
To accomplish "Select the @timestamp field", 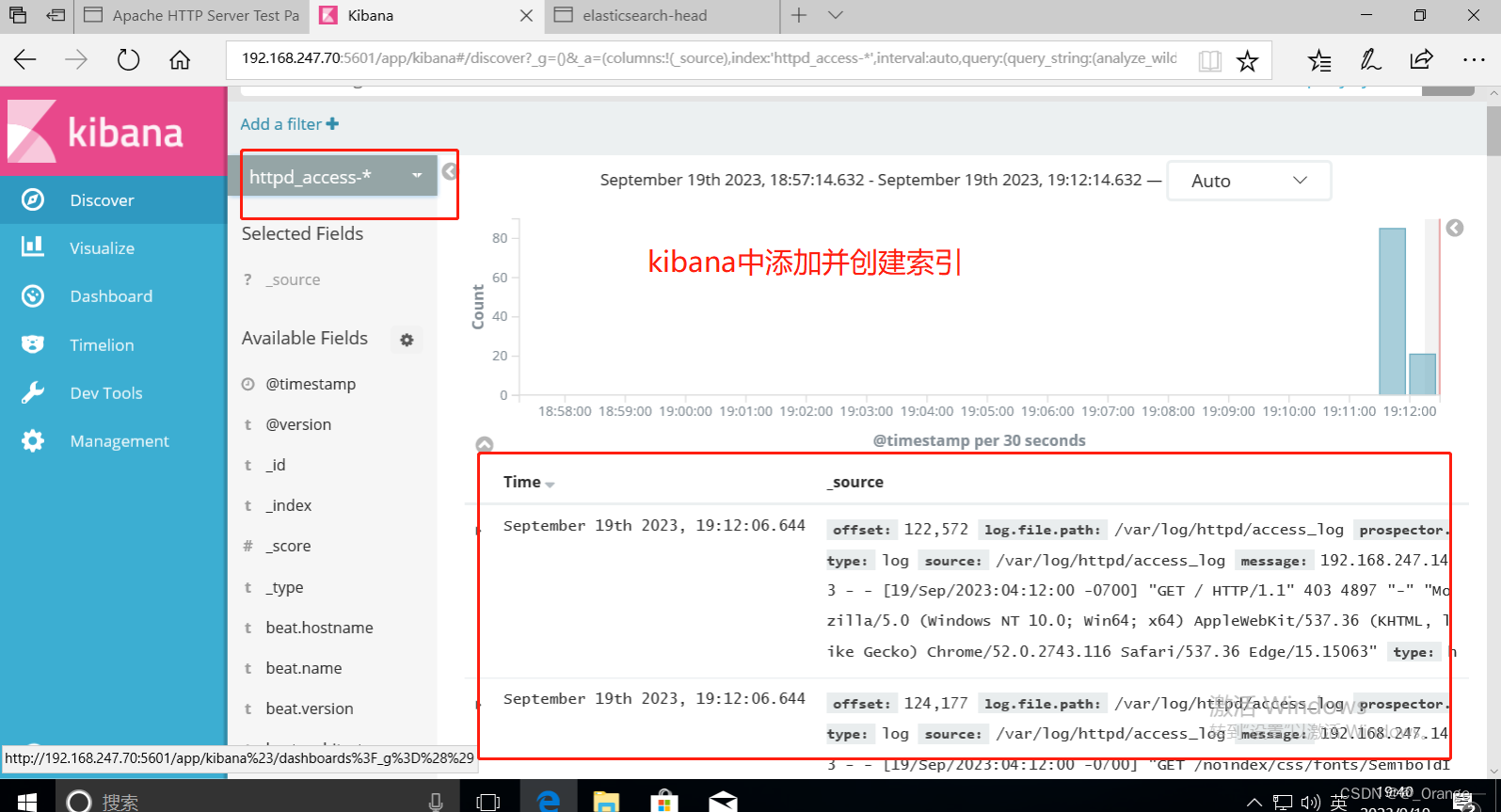I will point(311,384).
